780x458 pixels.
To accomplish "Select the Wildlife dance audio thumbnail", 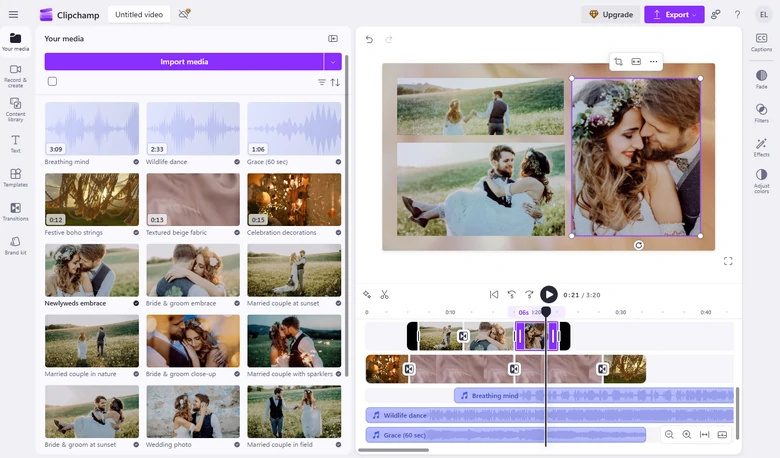I will point(193,128).
